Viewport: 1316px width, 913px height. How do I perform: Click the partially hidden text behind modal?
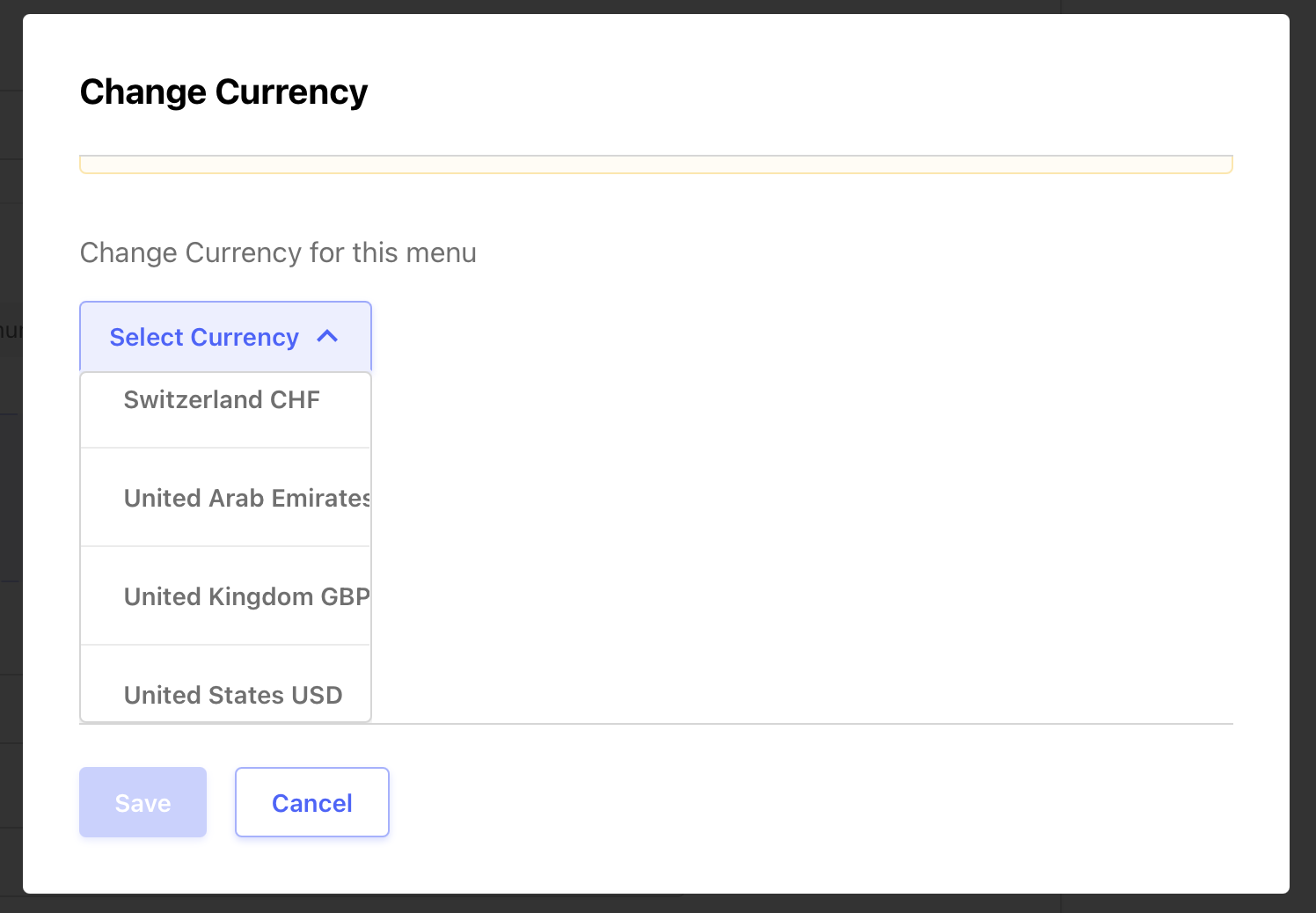click(11, 331)
